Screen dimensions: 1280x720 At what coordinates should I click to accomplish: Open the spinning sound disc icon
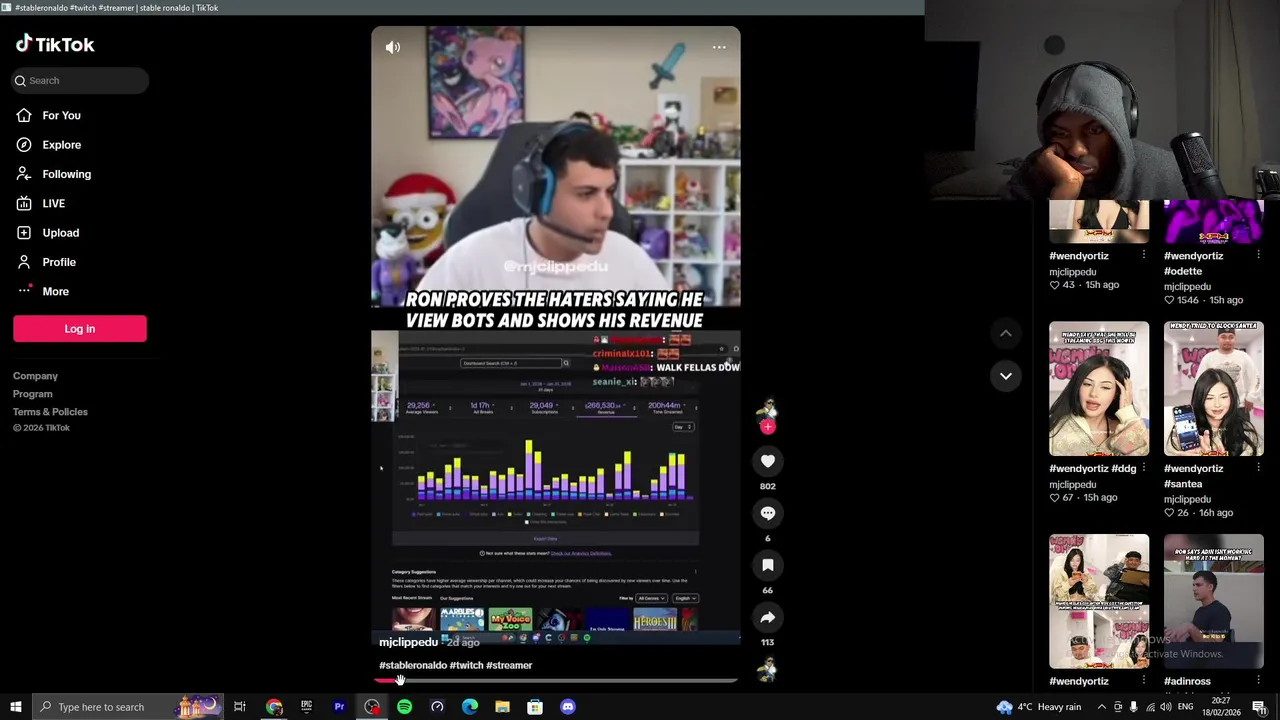click(x=767, y=670)
